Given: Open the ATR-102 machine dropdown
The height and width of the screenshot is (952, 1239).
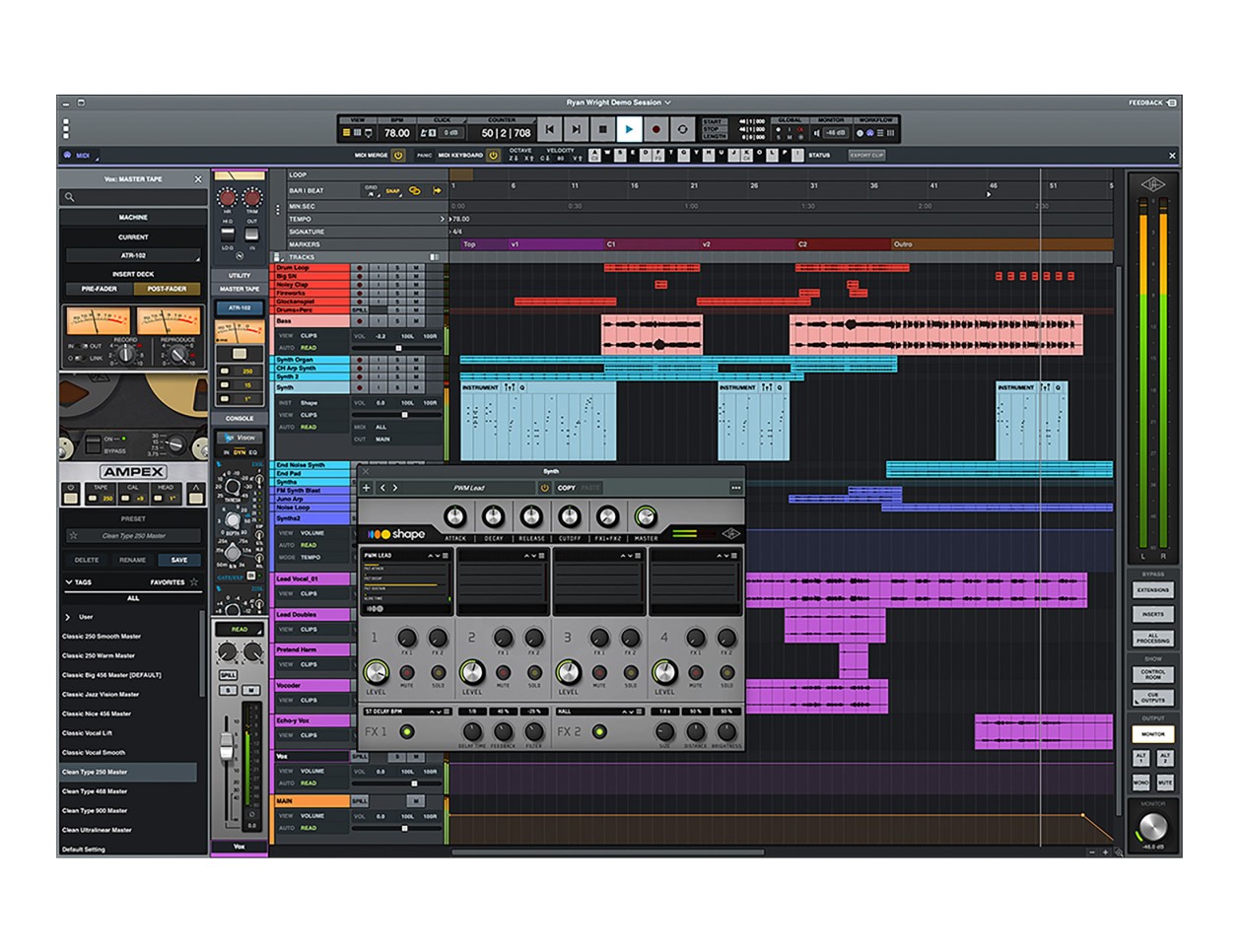Looking at the screenshot, I should (x=133, y=255).
